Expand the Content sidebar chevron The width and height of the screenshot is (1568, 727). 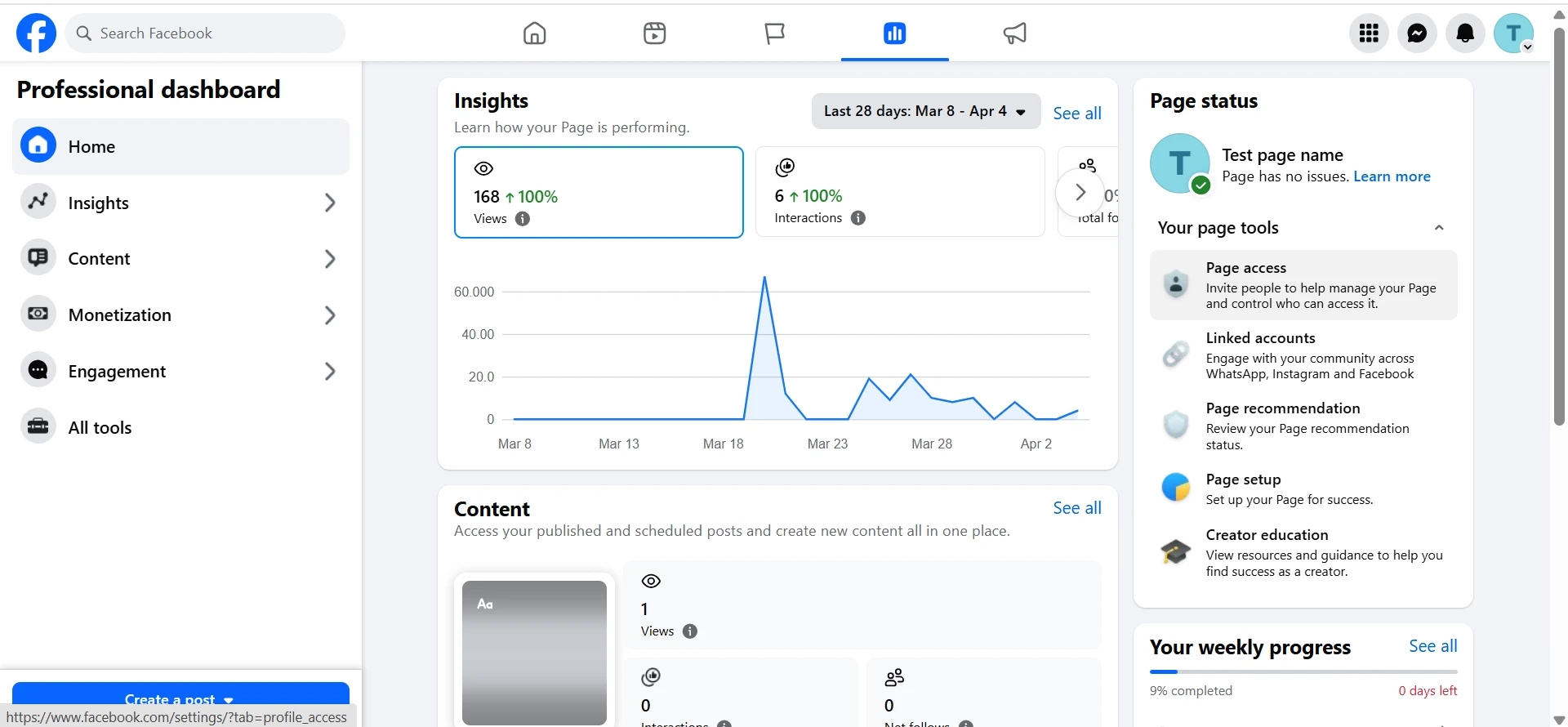point(330,259)
